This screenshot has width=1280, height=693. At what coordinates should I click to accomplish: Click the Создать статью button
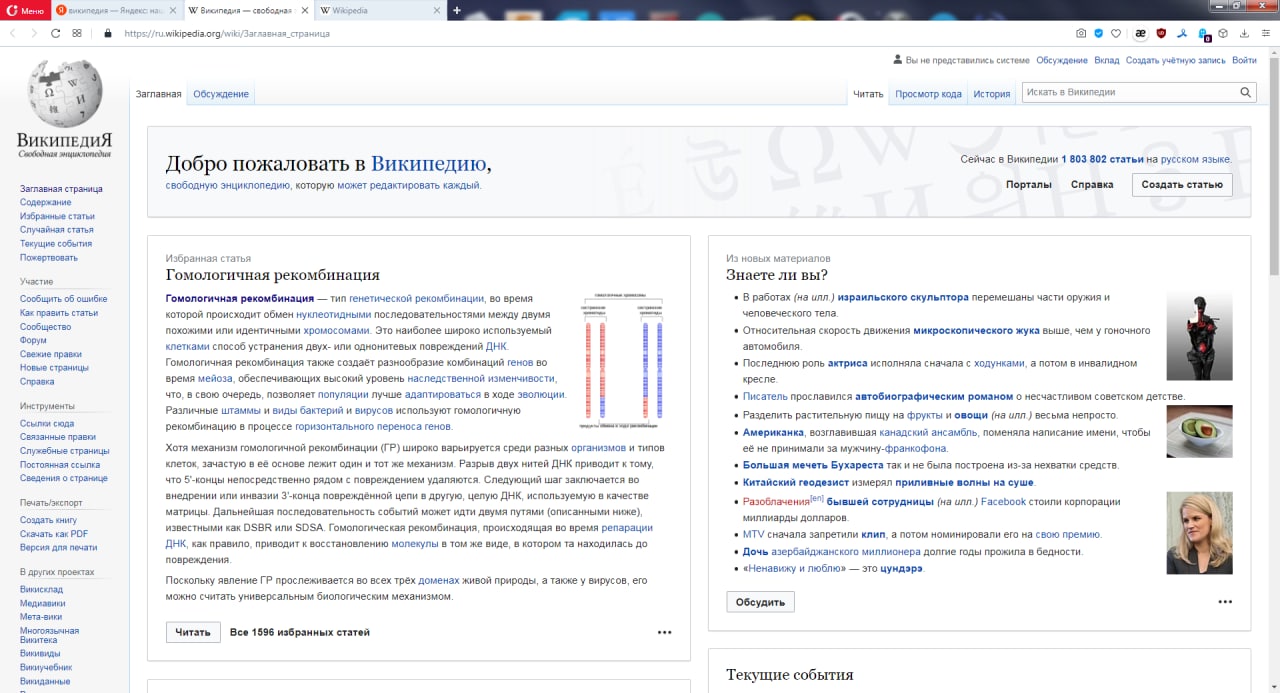(1182, 185)
